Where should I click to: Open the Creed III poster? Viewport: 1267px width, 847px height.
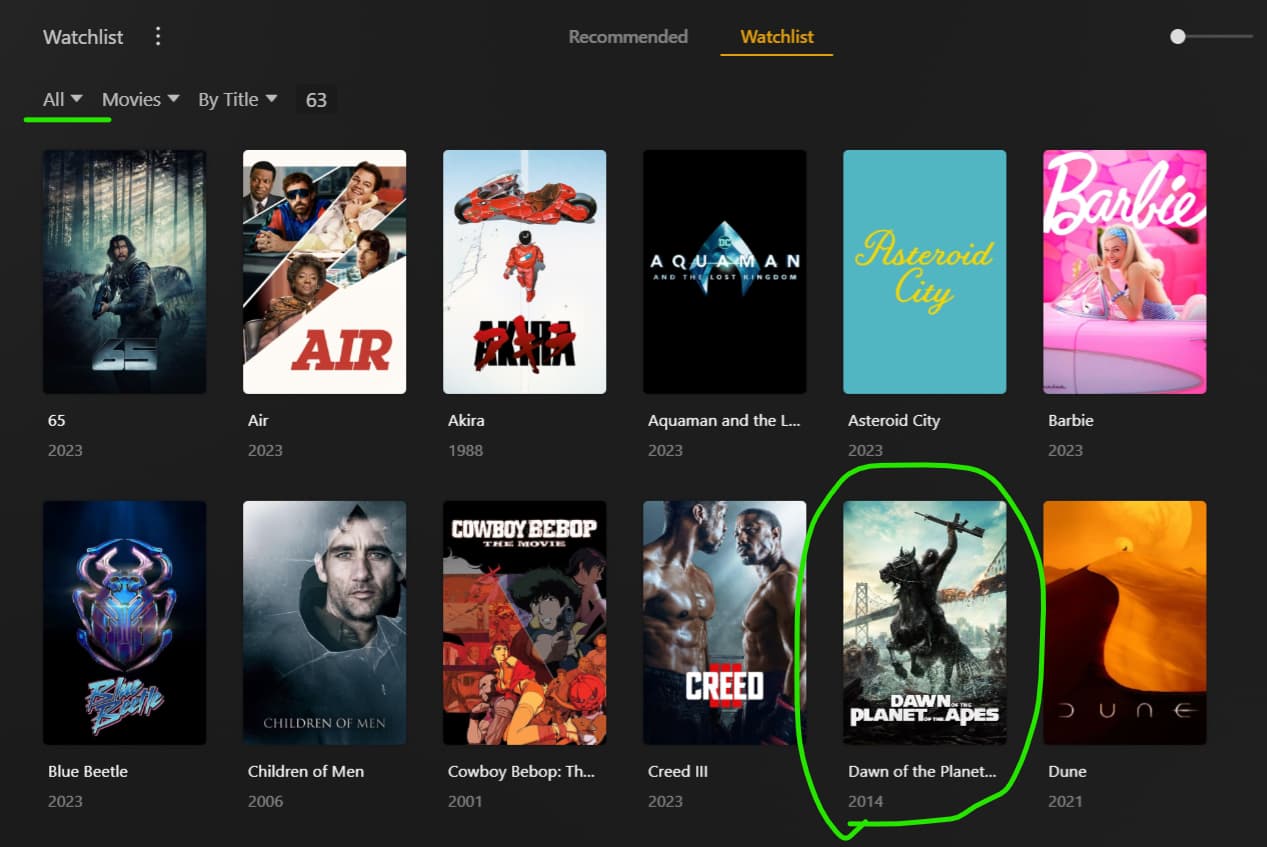click(725, 623)
